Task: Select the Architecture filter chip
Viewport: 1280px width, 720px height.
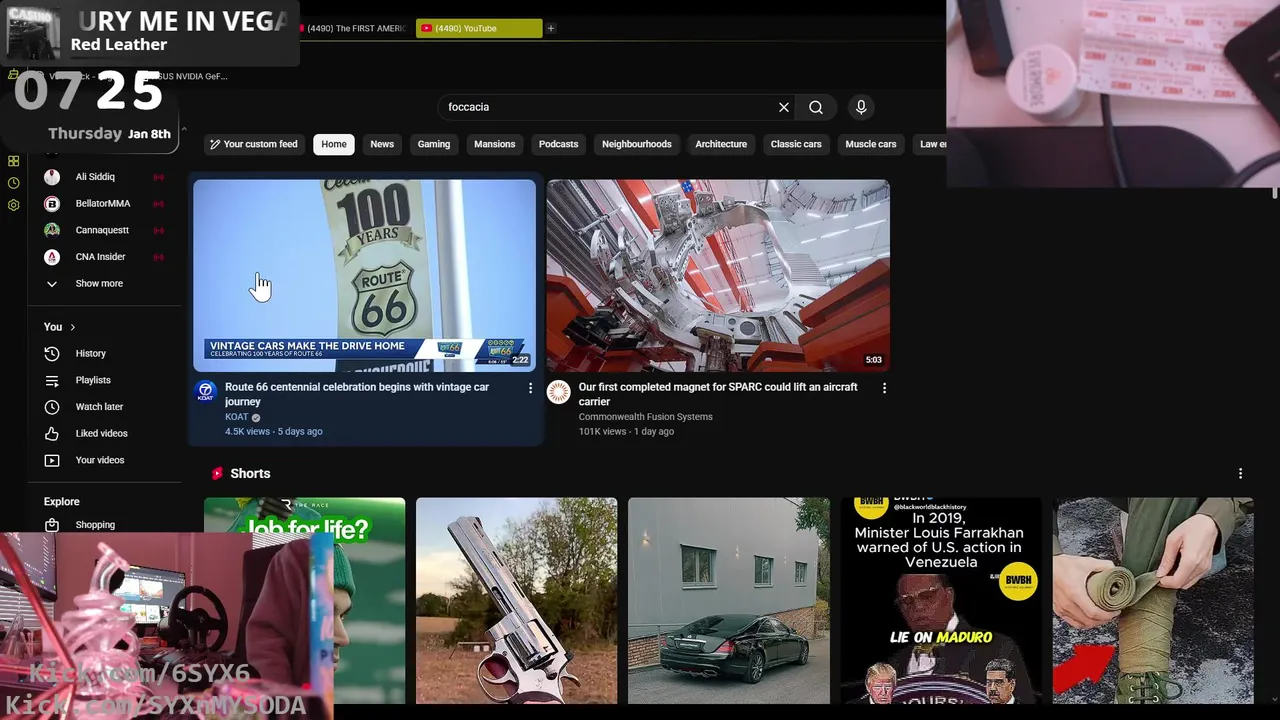Action: click(721, 144)
